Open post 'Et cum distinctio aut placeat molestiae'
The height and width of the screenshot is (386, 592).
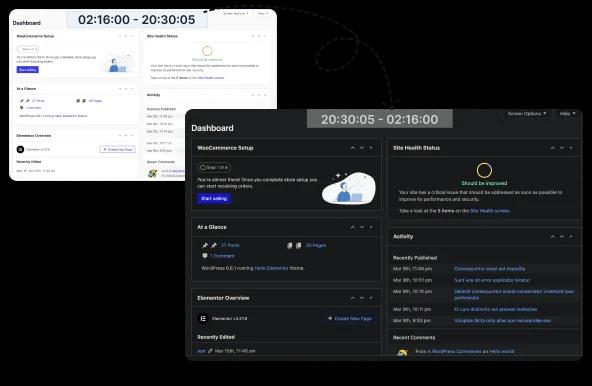[x=495, y=309]
